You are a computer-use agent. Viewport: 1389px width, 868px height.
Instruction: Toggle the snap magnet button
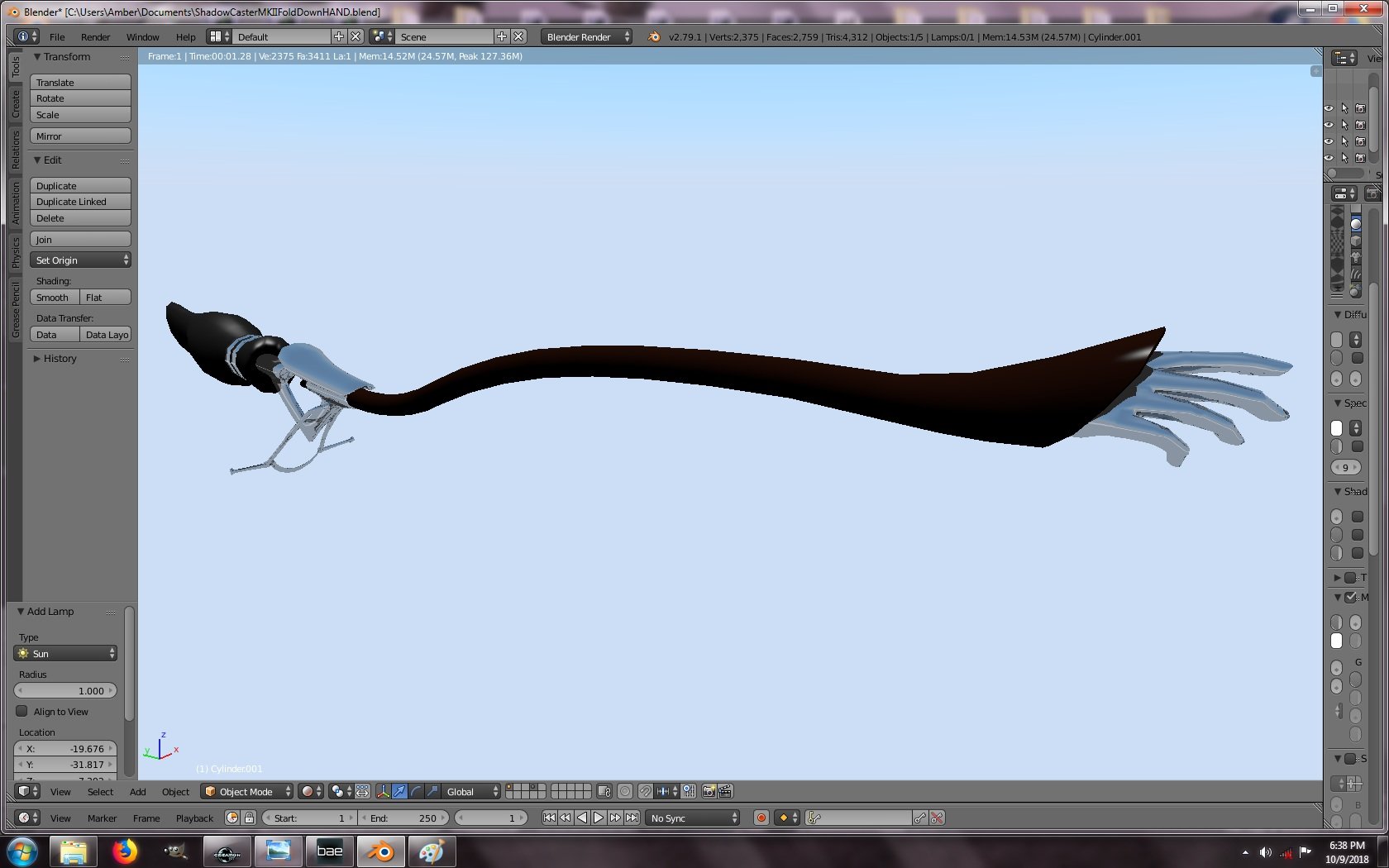646,791
